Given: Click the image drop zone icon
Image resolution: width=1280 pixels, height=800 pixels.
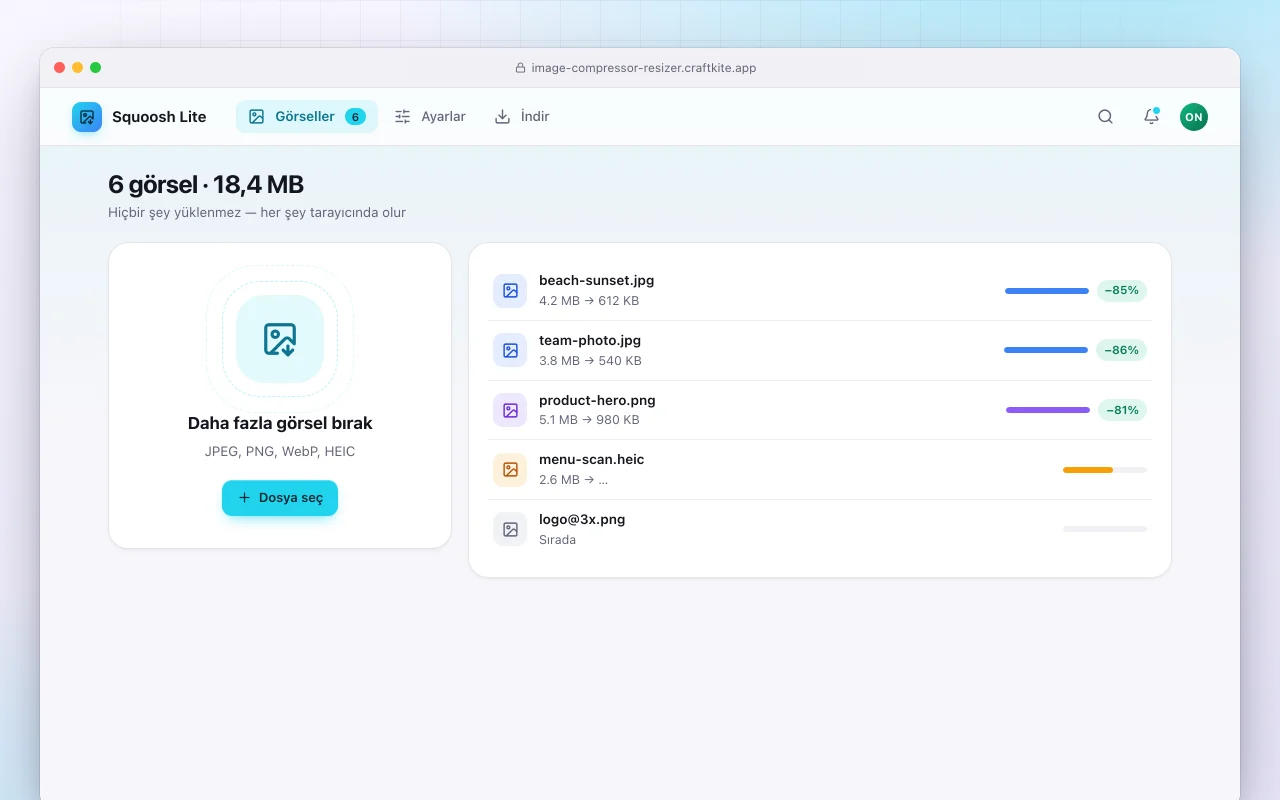Looking at the screenshot, I should pos(280,339).
